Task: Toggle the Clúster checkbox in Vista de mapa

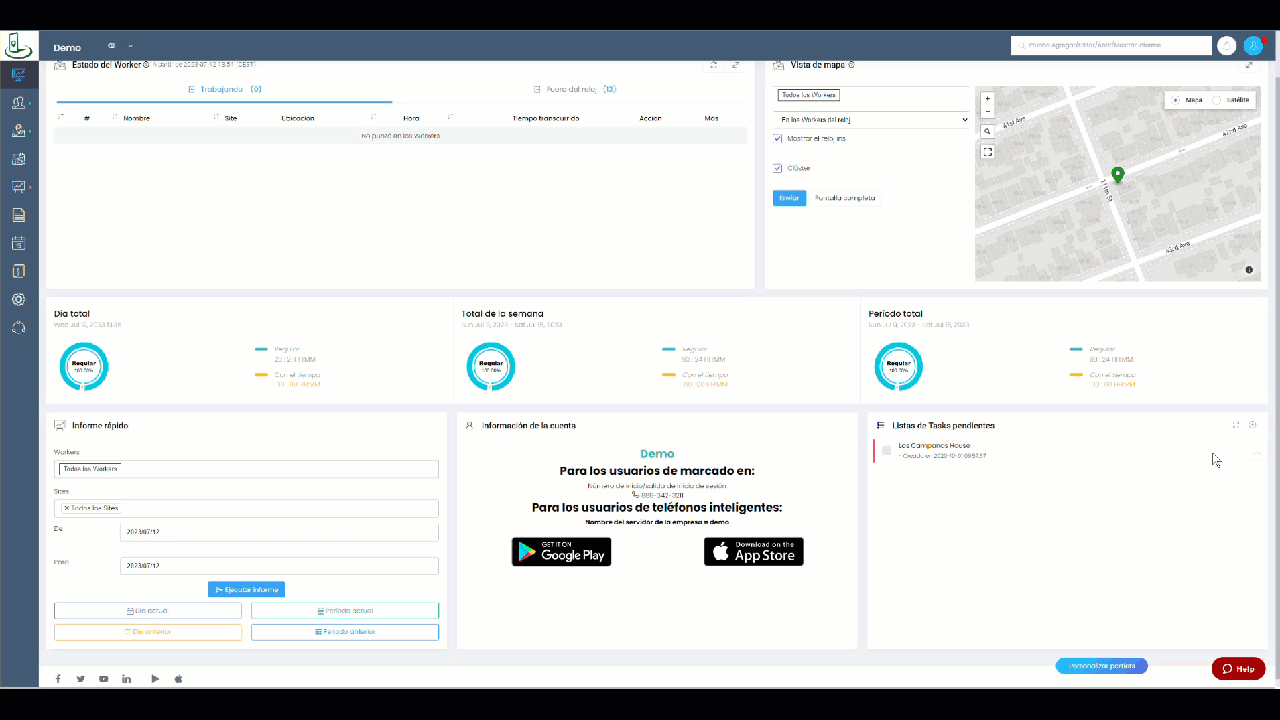Action: click(778, 168)
